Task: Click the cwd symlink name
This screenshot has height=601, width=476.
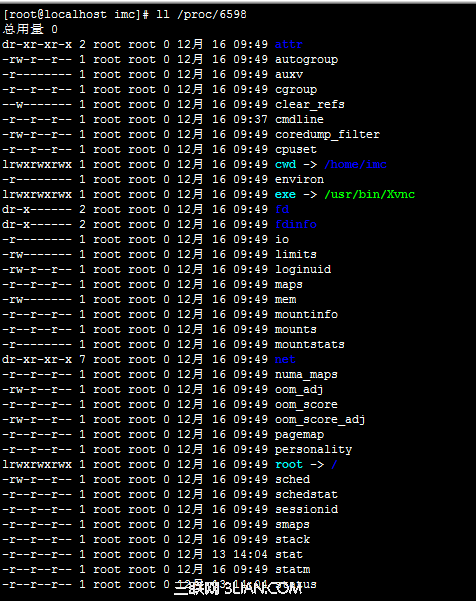Action: (x=286, y=164)
